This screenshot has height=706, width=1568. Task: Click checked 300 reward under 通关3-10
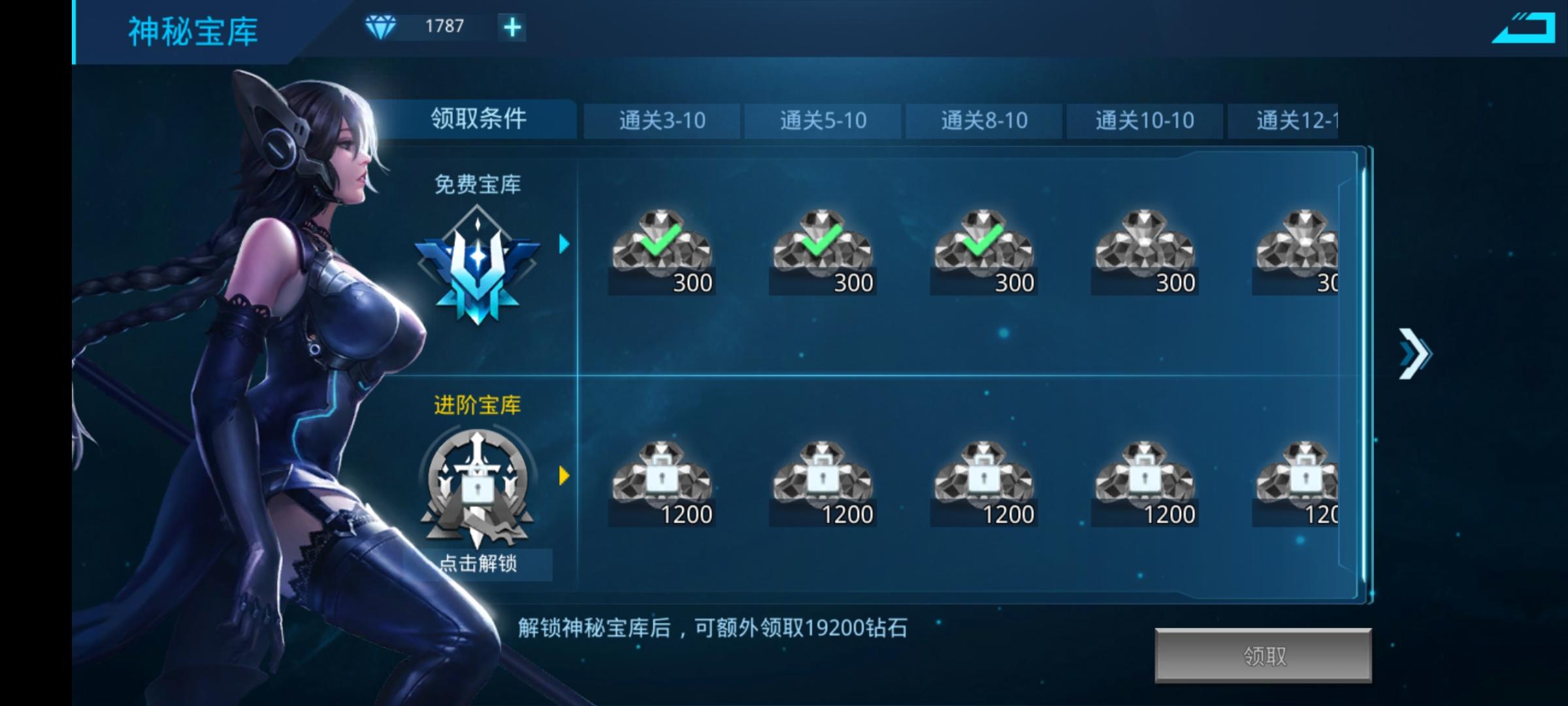coord(662,252)
